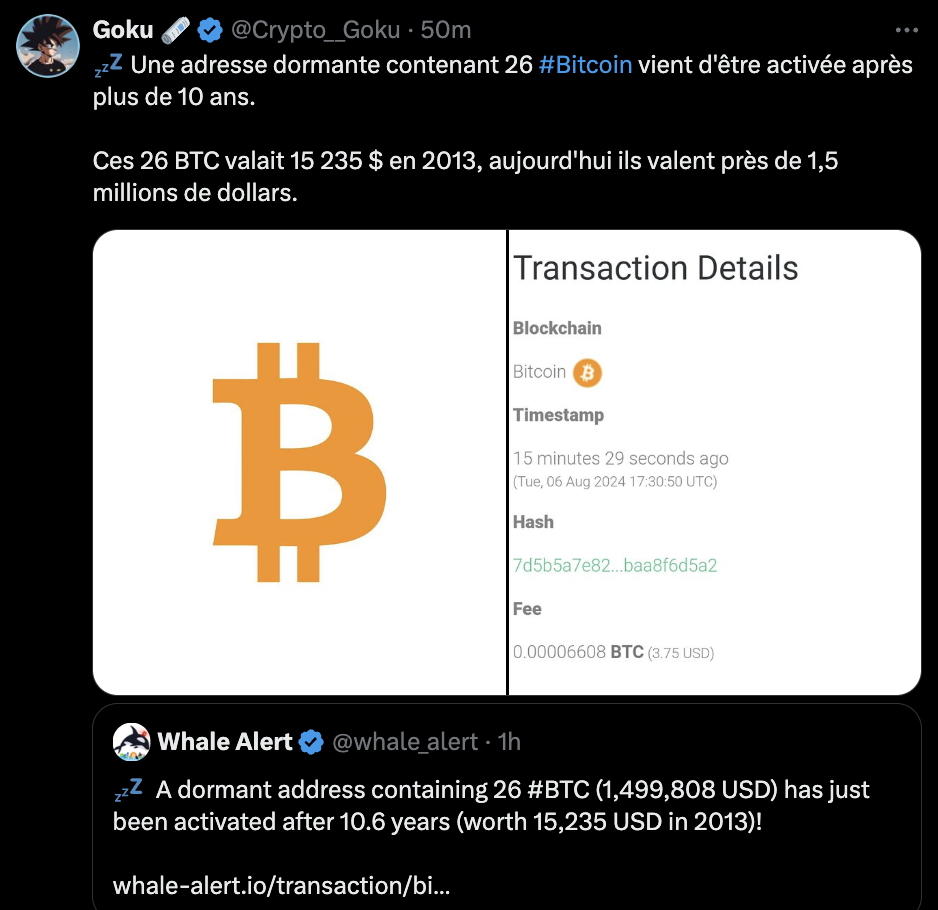This screenshot has height=910, width=938.
Task: Open the #Bitcoin hashtag link
Action: [x=585, y=66]
